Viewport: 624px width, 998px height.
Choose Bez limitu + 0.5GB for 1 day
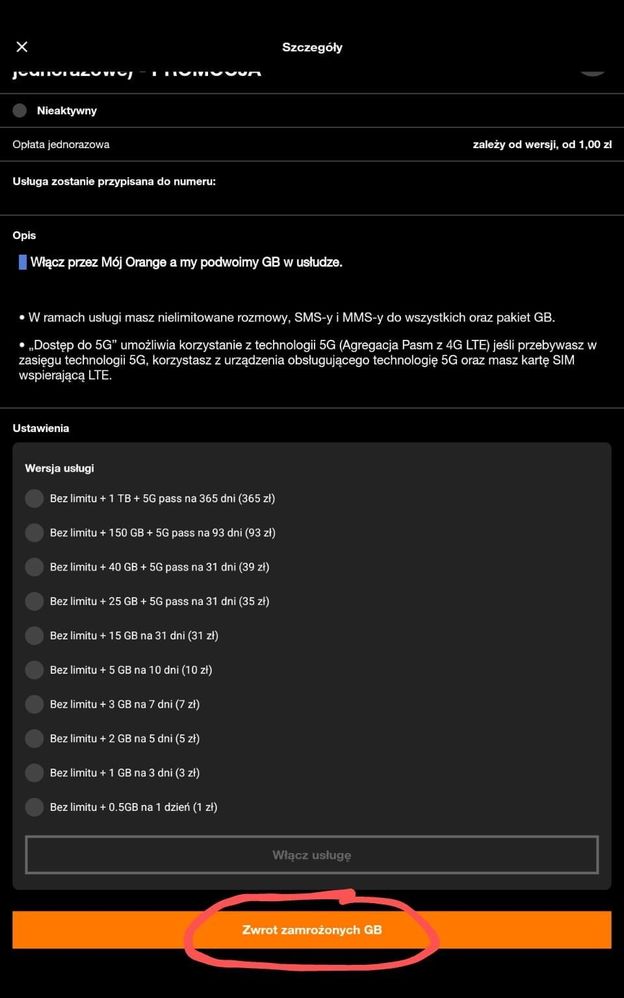click(x=34, y=807)
